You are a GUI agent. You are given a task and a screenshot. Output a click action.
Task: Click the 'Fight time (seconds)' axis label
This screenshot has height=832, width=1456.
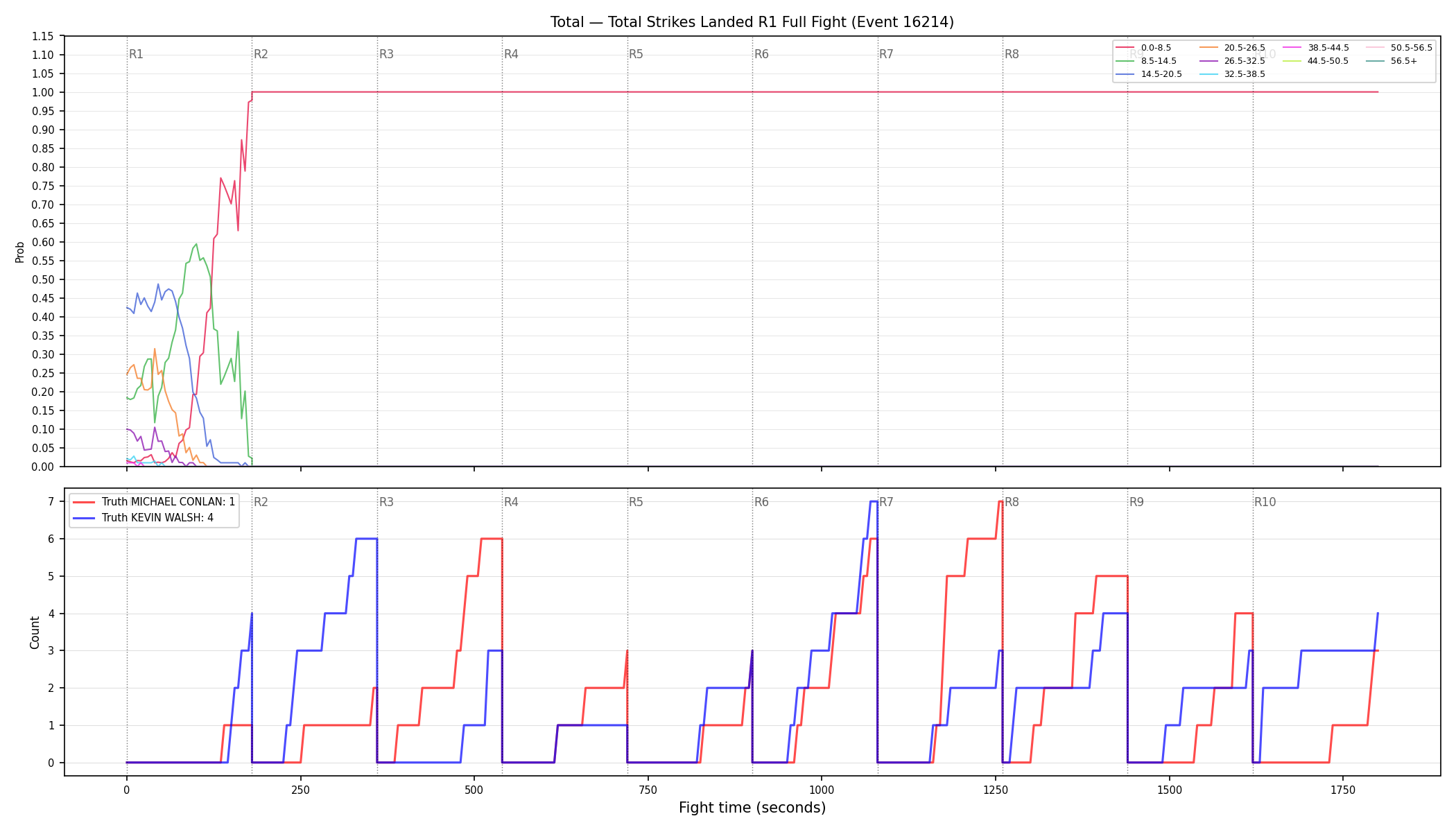tap(752, 808)
